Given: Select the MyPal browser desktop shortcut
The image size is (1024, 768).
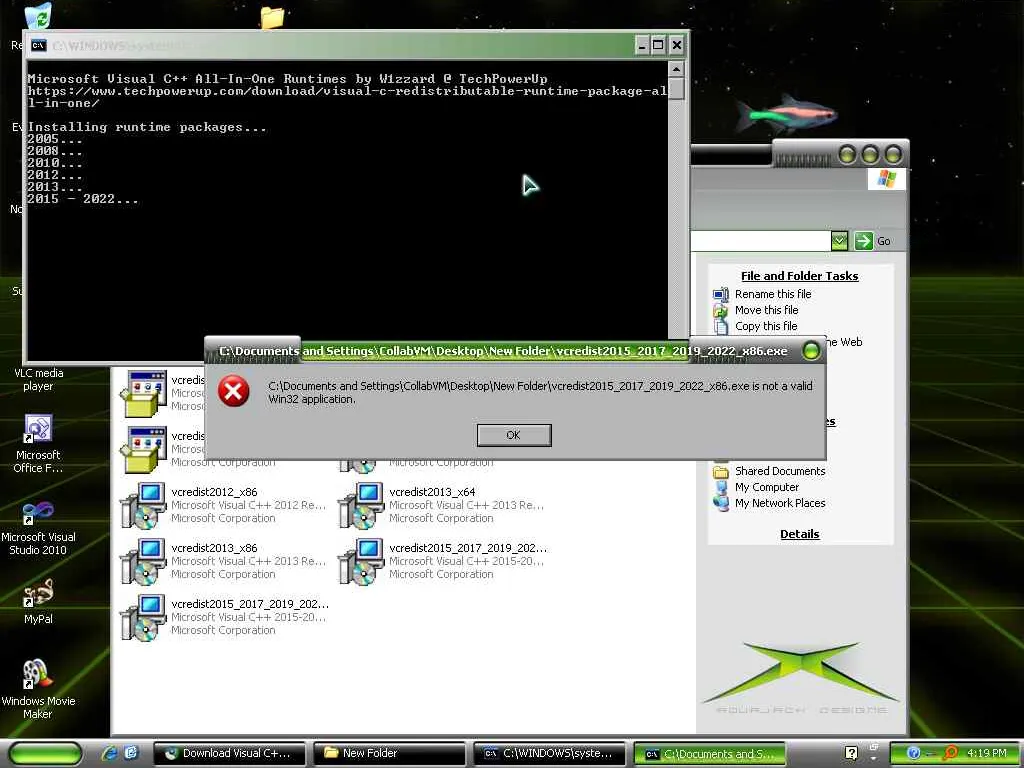Looking at the screenshot, I should pyautogui.click(x=38, y=601).
